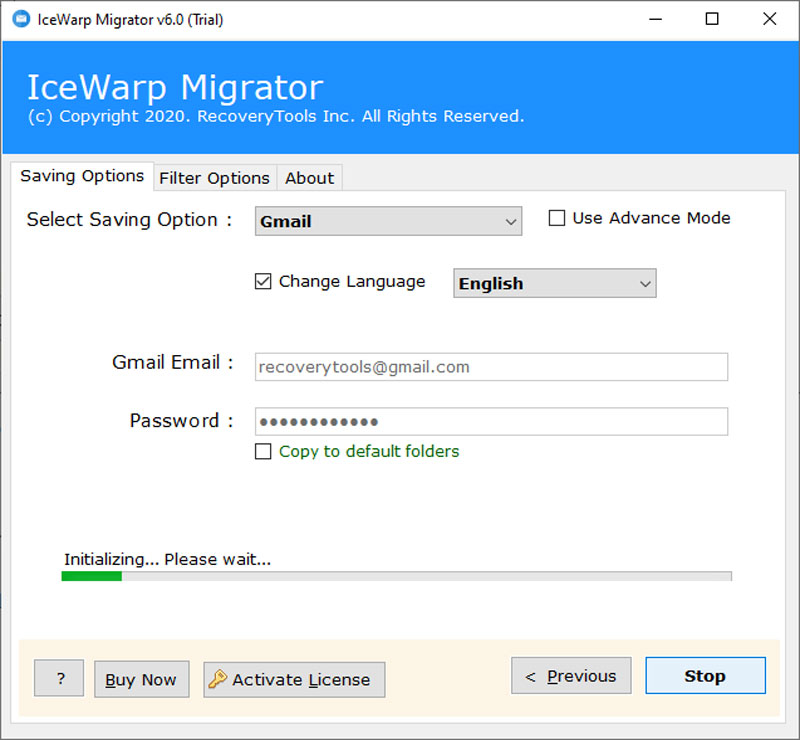This screenshot has height=740, width=800.
Task: Open the Gmail saving option dropdown
Action: 388,221
